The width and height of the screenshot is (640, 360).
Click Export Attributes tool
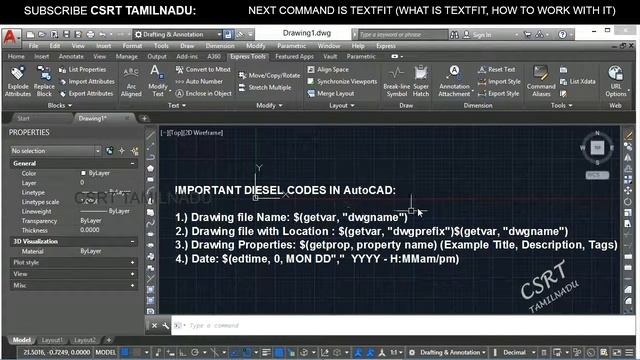[x=86, y=93]
